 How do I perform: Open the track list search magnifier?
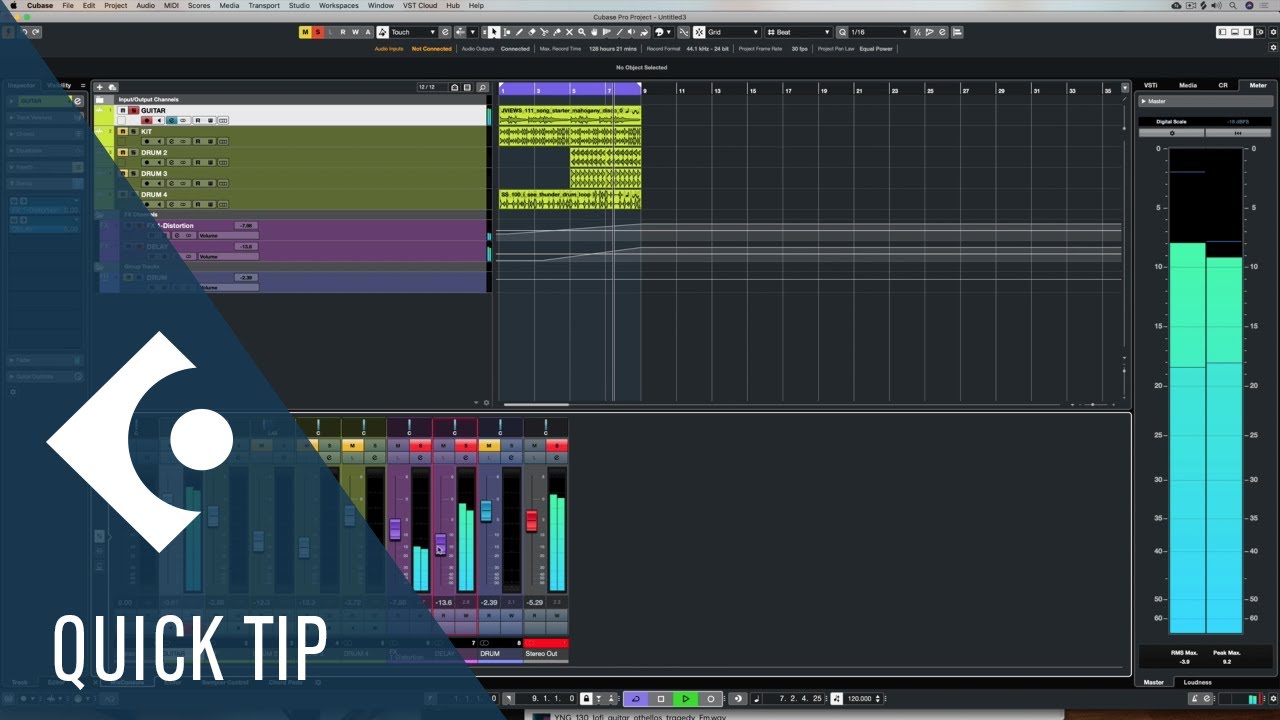(x=482, y=87)
